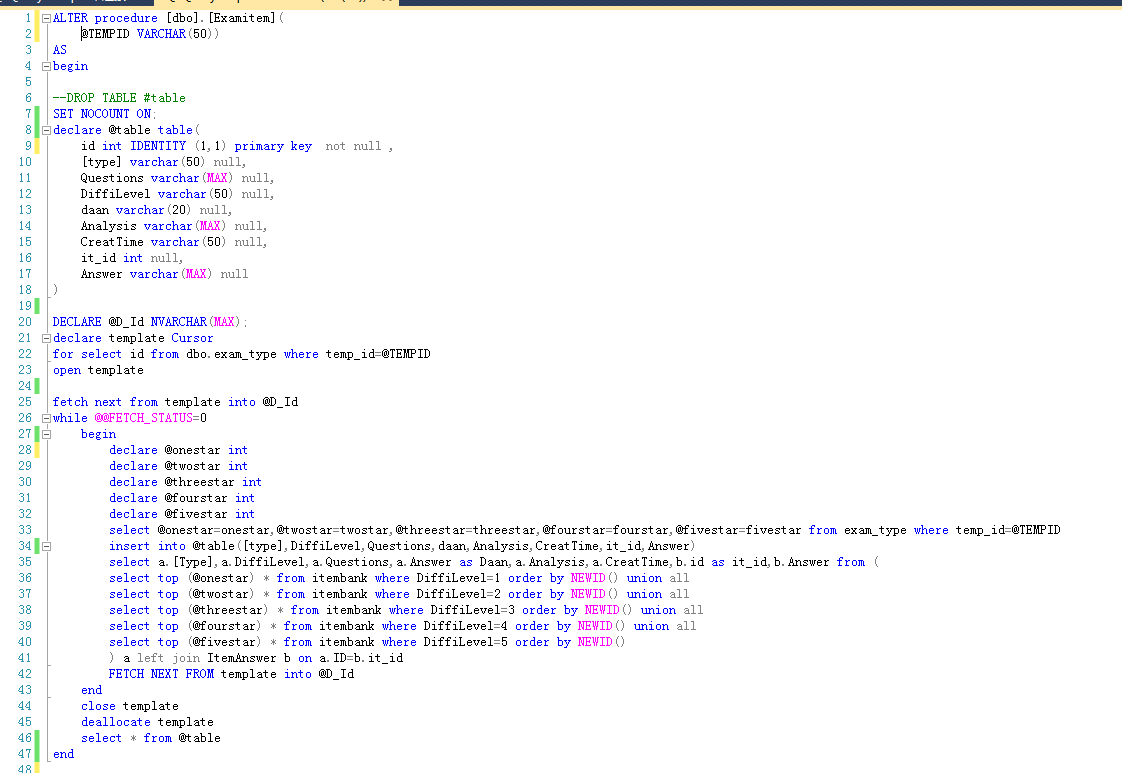The image size is (1122, 773).
Task: Click the Analysis column name on line 14
Action: pos(108,226)
